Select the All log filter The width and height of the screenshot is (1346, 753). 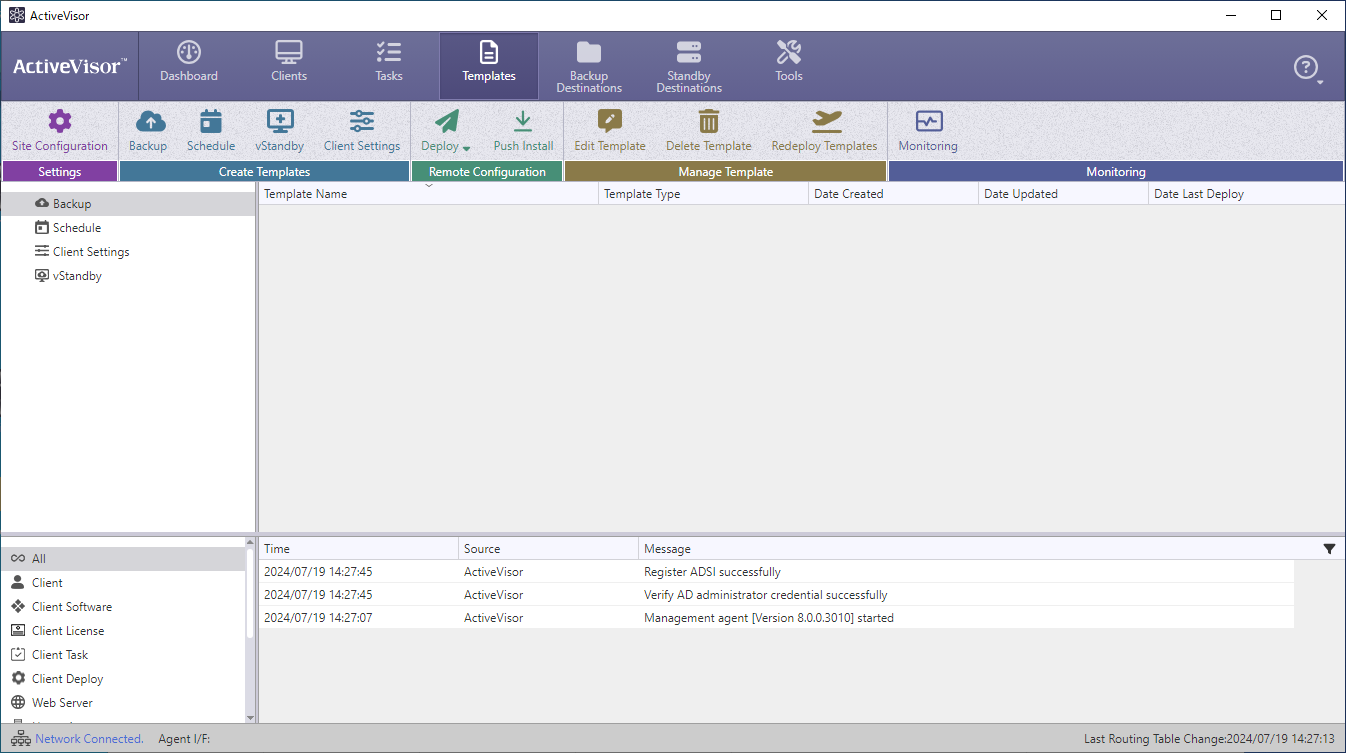coord(122,559)
